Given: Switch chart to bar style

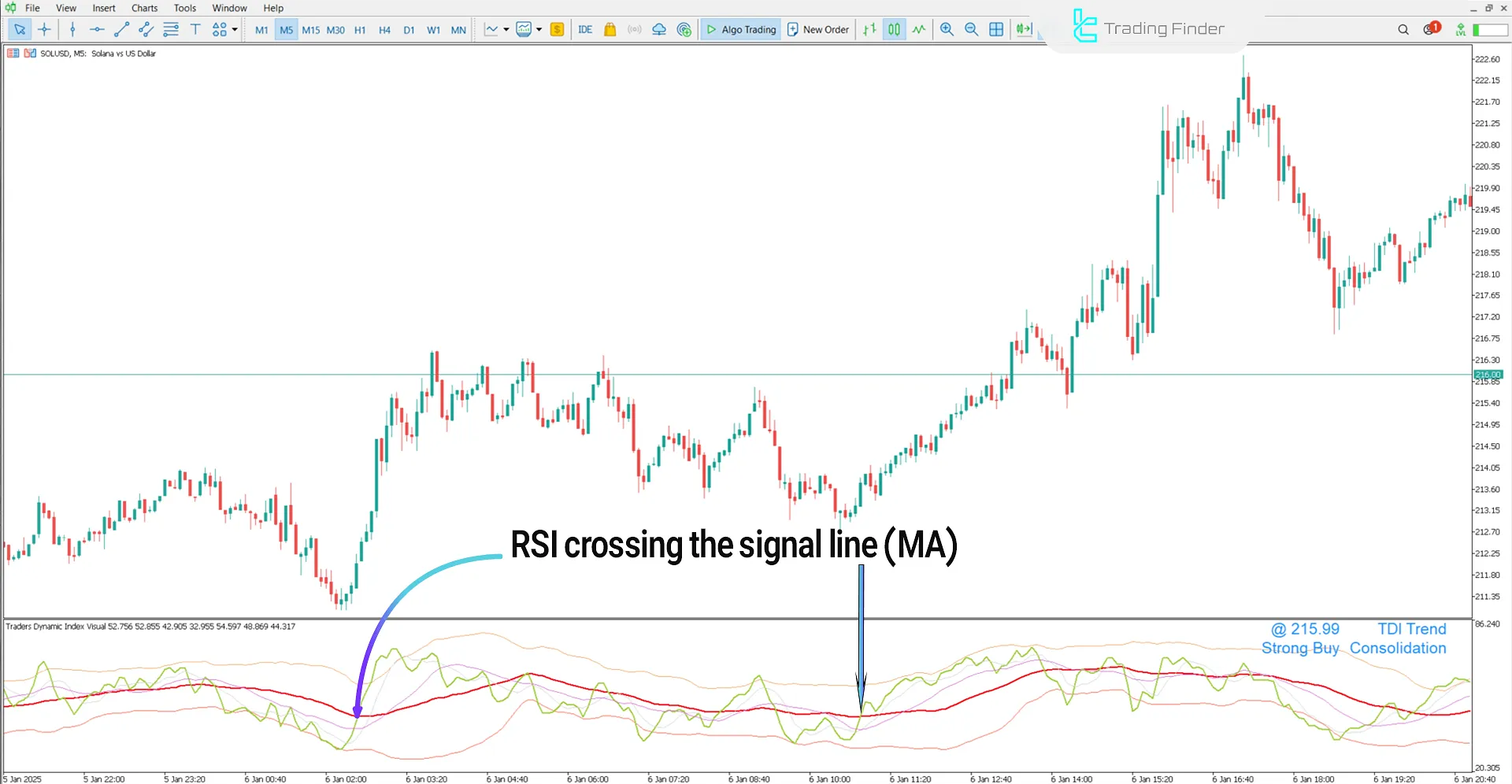Looking at the screenshot, I should click(x=869, y=29).
